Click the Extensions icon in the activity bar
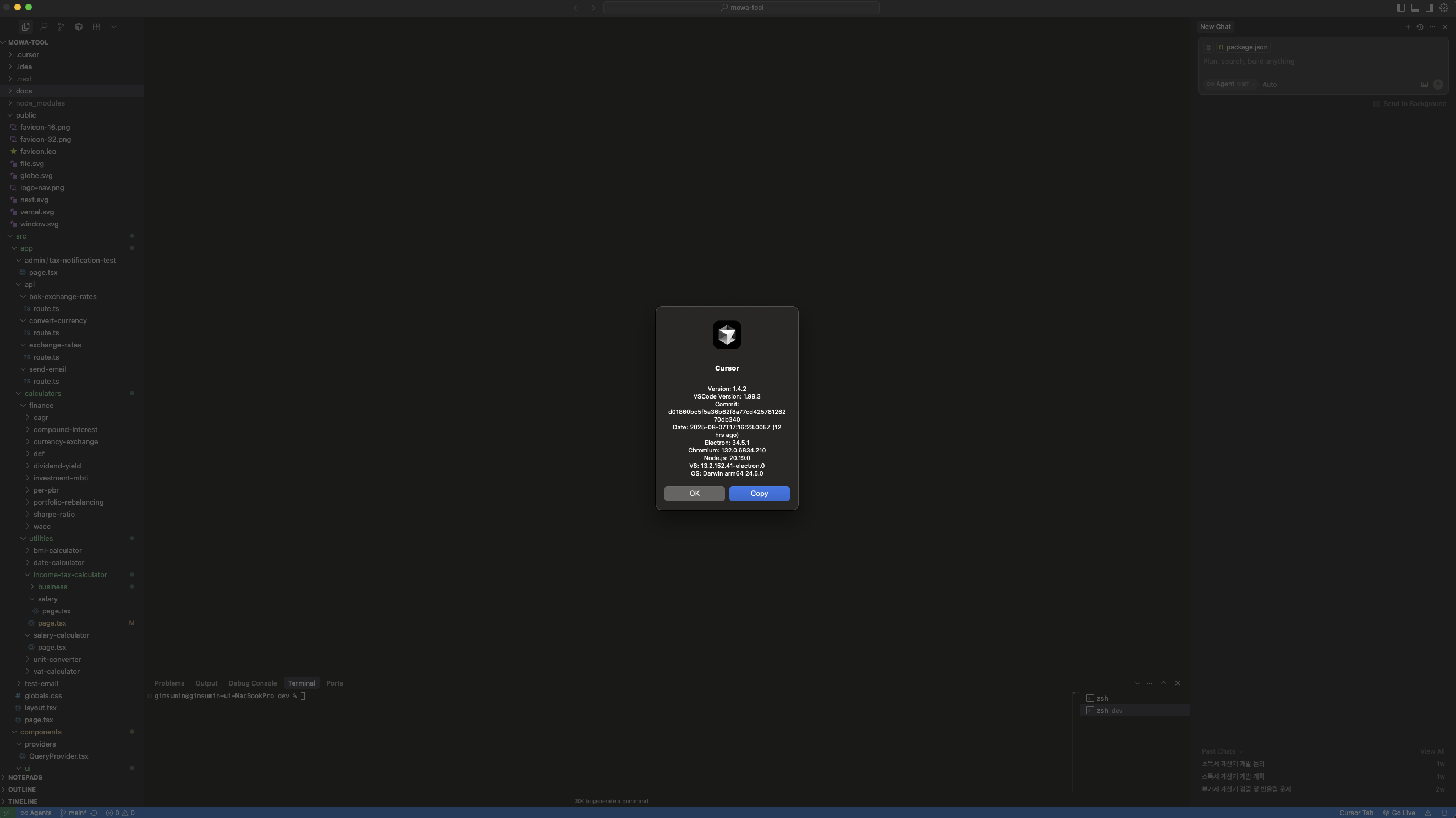1456x818 pixels. 96,26
